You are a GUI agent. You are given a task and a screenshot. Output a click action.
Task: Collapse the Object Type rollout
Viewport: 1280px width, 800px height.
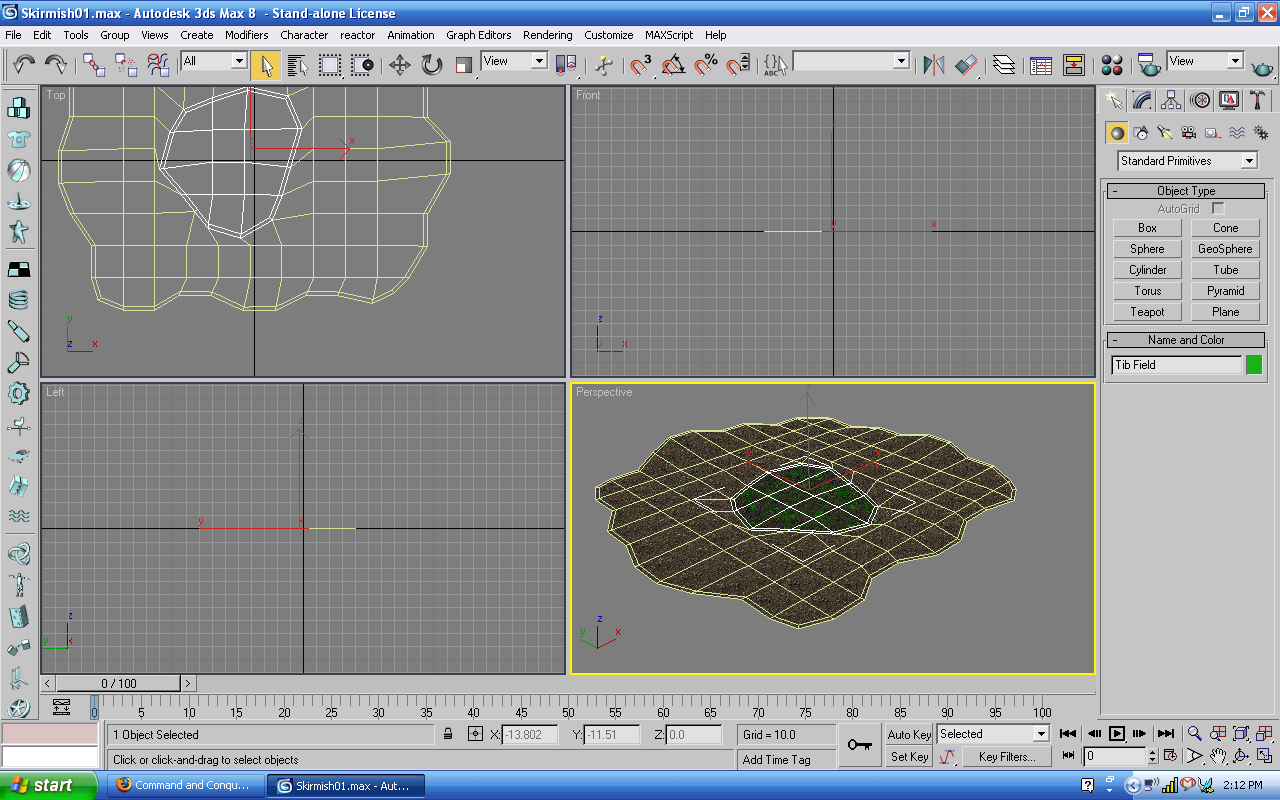1186,191
